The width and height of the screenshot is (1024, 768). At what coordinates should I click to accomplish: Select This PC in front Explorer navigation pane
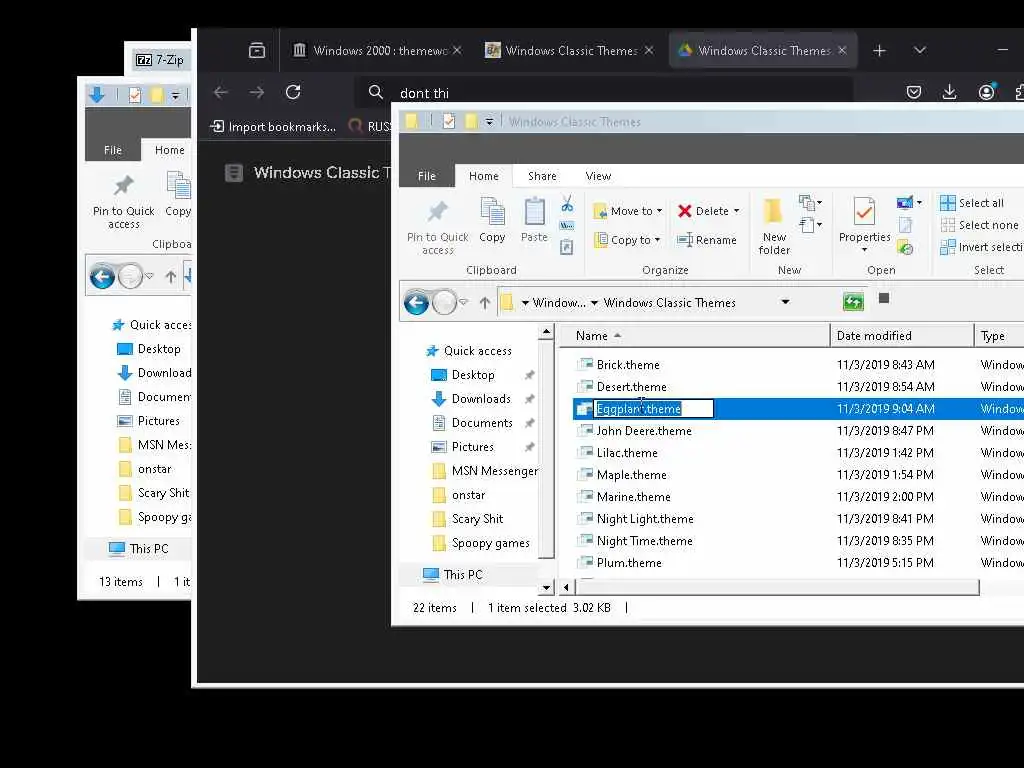pyautogui.click(x=462, y=574)
